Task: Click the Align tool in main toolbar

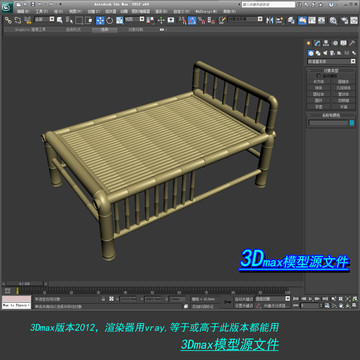Action: point(279,20)
